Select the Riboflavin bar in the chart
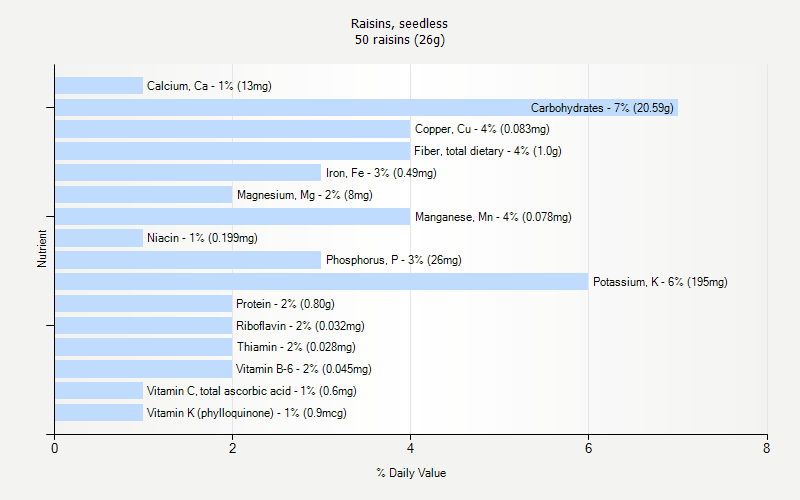The width and height of the screenshot is (800, 500). coord(143,326)
